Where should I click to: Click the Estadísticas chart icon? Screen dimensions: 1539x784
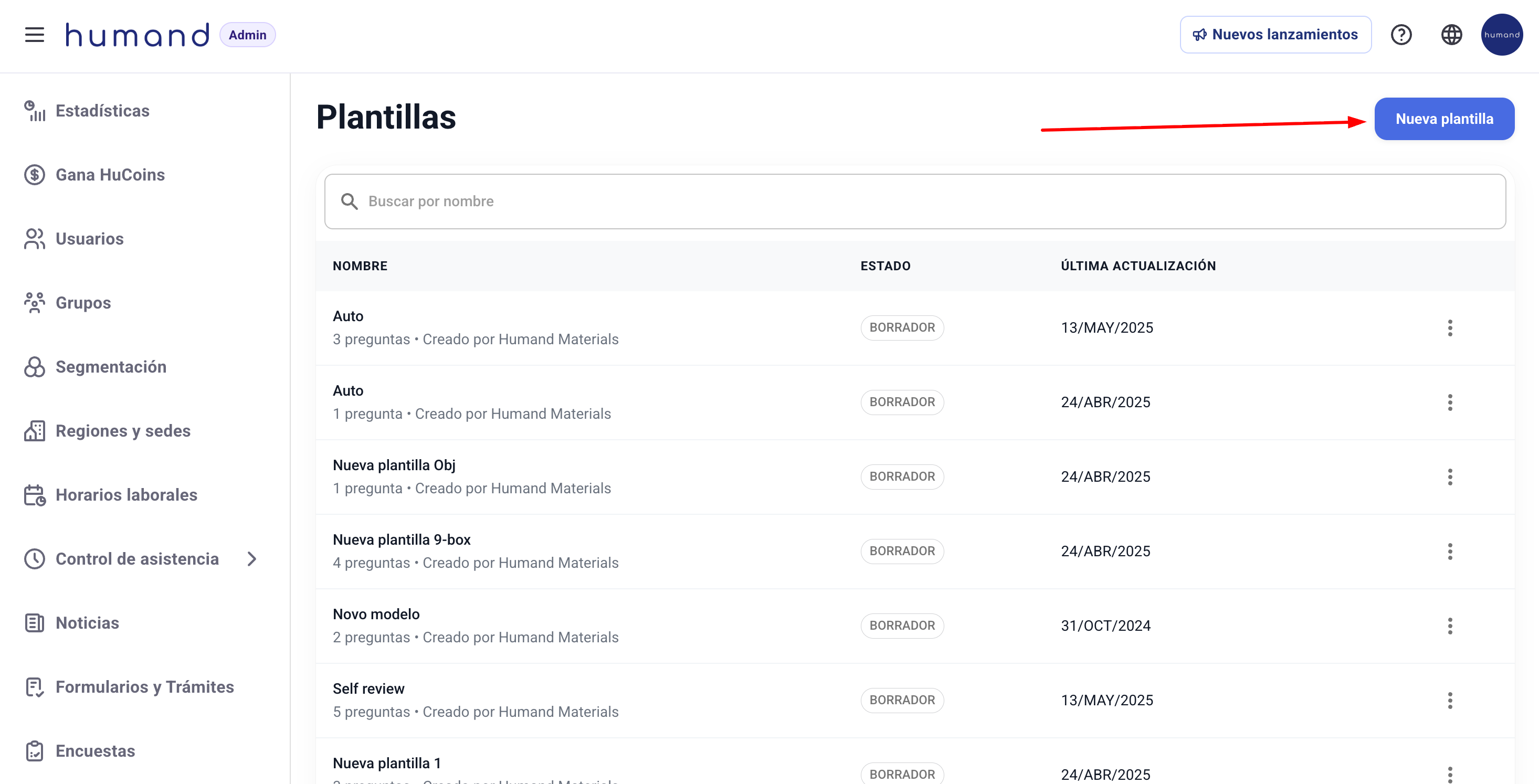[x=35, y=111]
